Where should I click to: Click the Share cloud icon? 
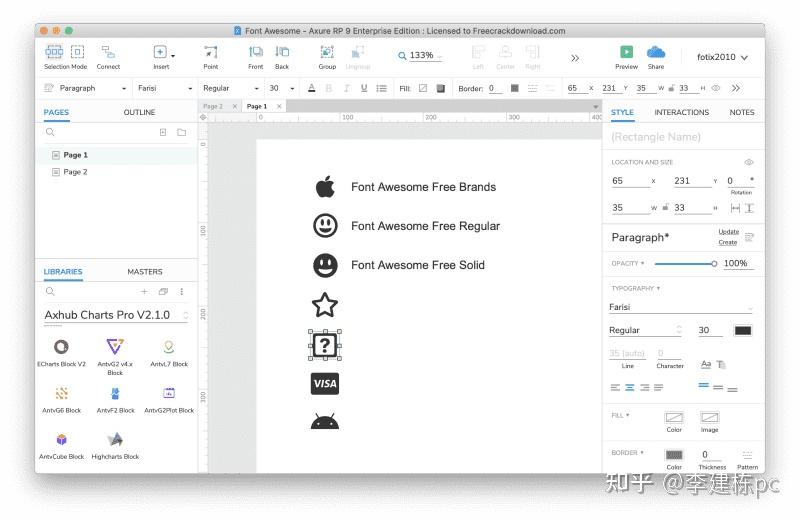point(656,52)
